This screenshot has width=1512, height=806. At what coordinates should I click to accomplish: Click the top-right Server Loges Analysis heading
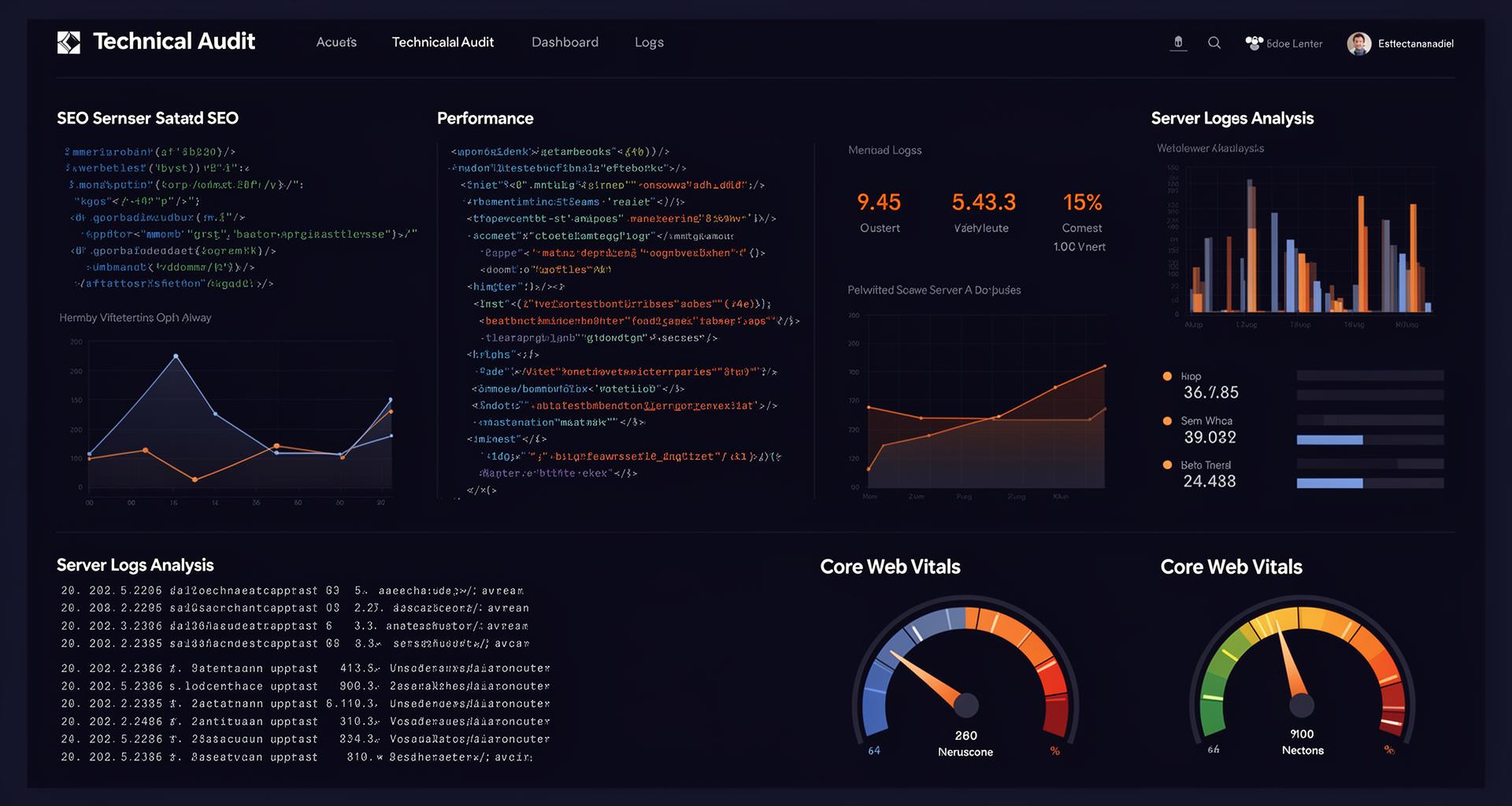pos(1232,119)
